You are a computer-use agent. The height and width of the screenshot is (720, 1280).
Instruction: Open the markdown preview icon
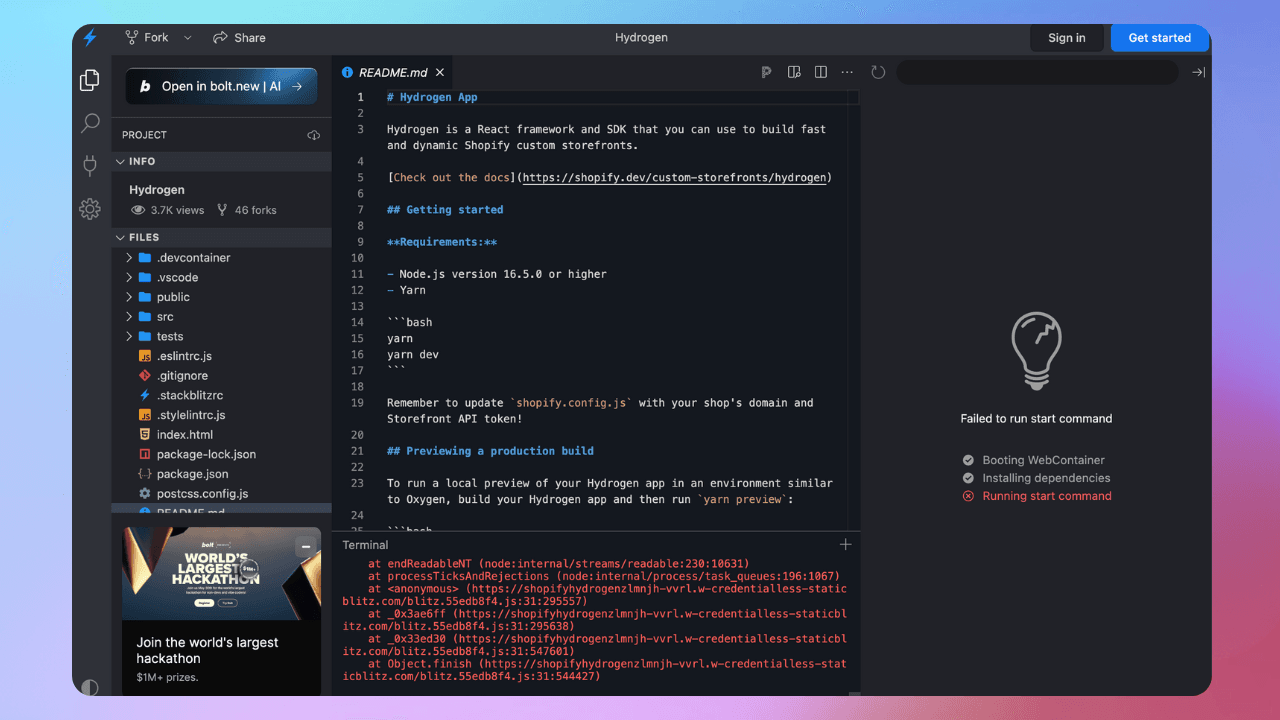794,72
